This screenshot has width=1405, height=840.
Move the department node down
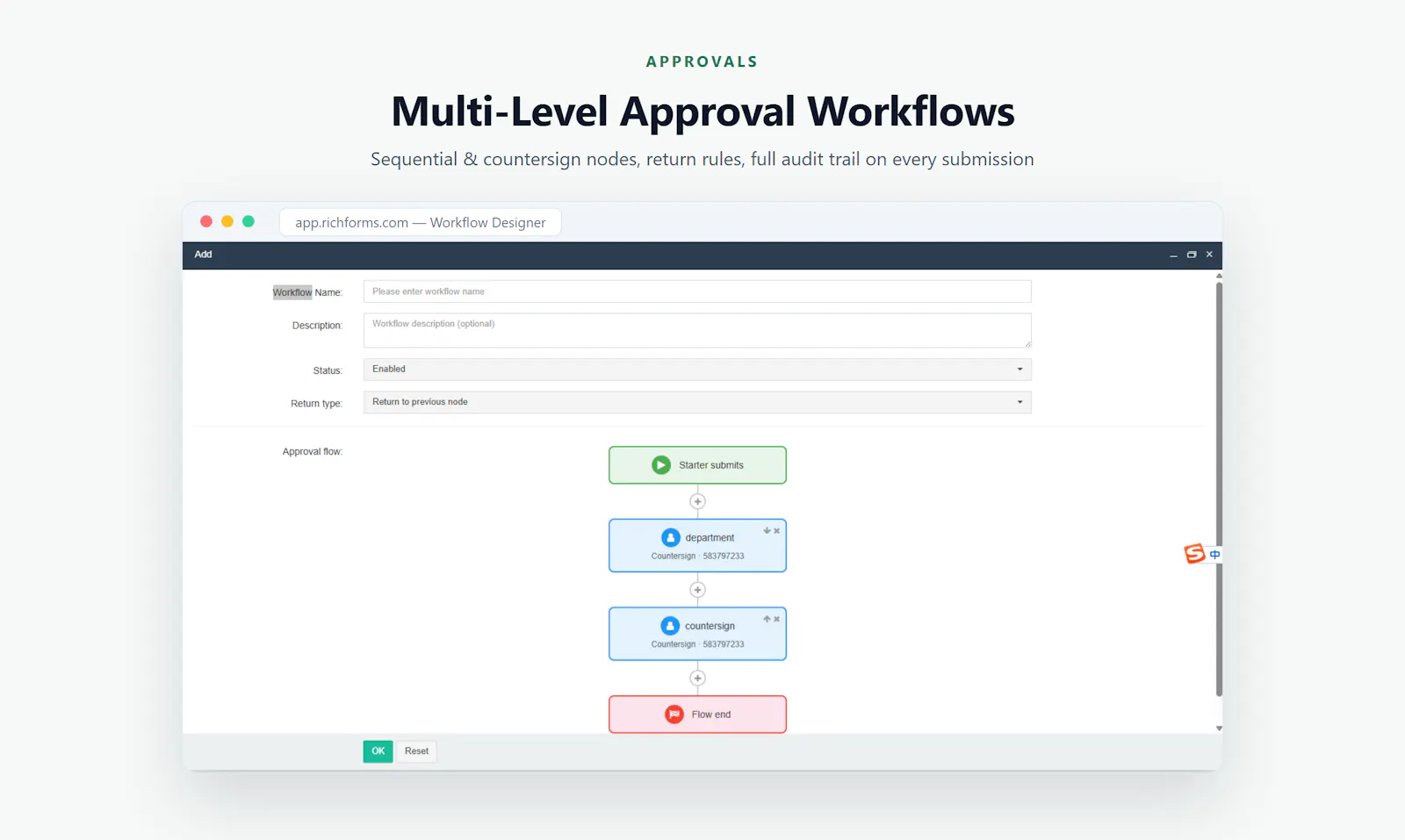pyautogui.click(x=767, y=530)
